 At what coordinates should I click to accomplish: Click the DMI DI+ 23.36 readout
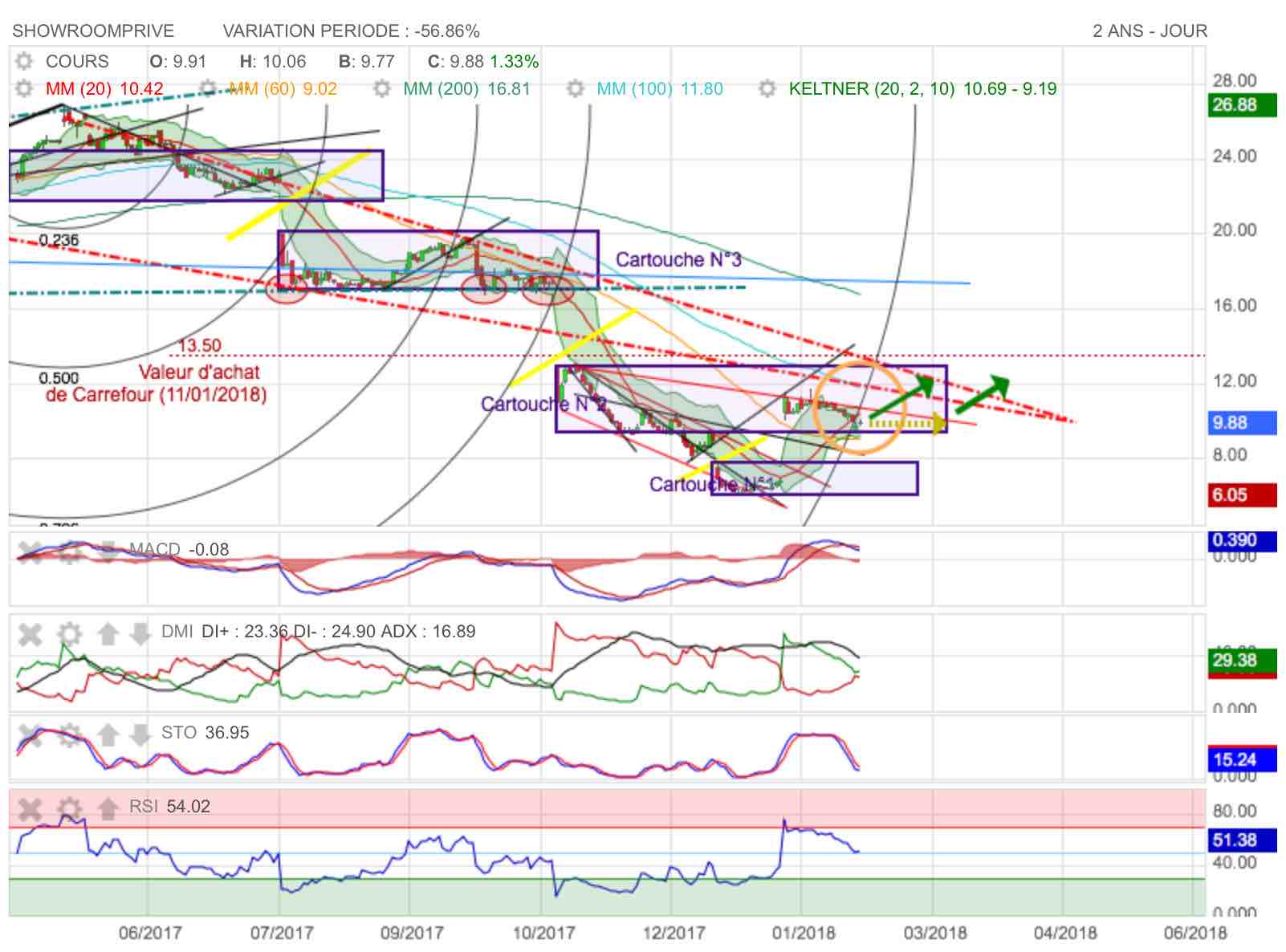point(318,632)
